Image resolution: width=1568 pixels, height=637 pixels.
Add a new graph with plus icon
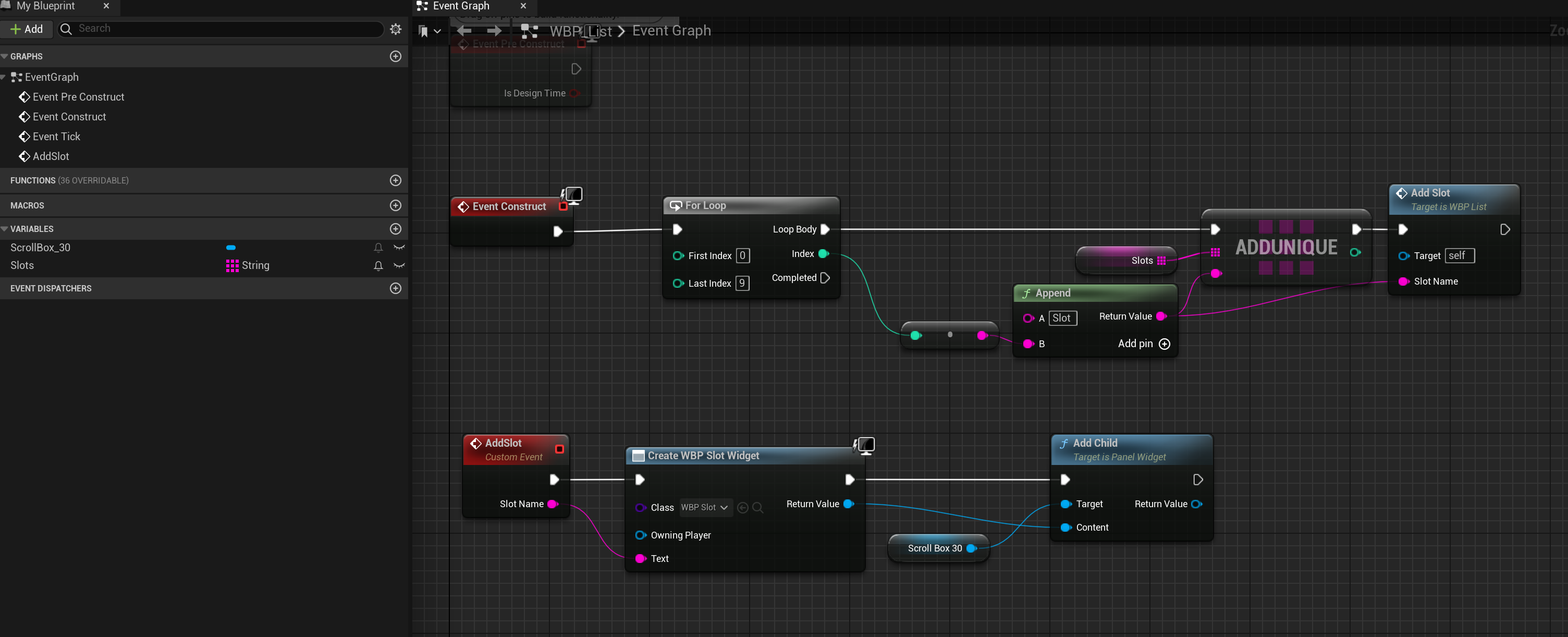pos(396,56)
